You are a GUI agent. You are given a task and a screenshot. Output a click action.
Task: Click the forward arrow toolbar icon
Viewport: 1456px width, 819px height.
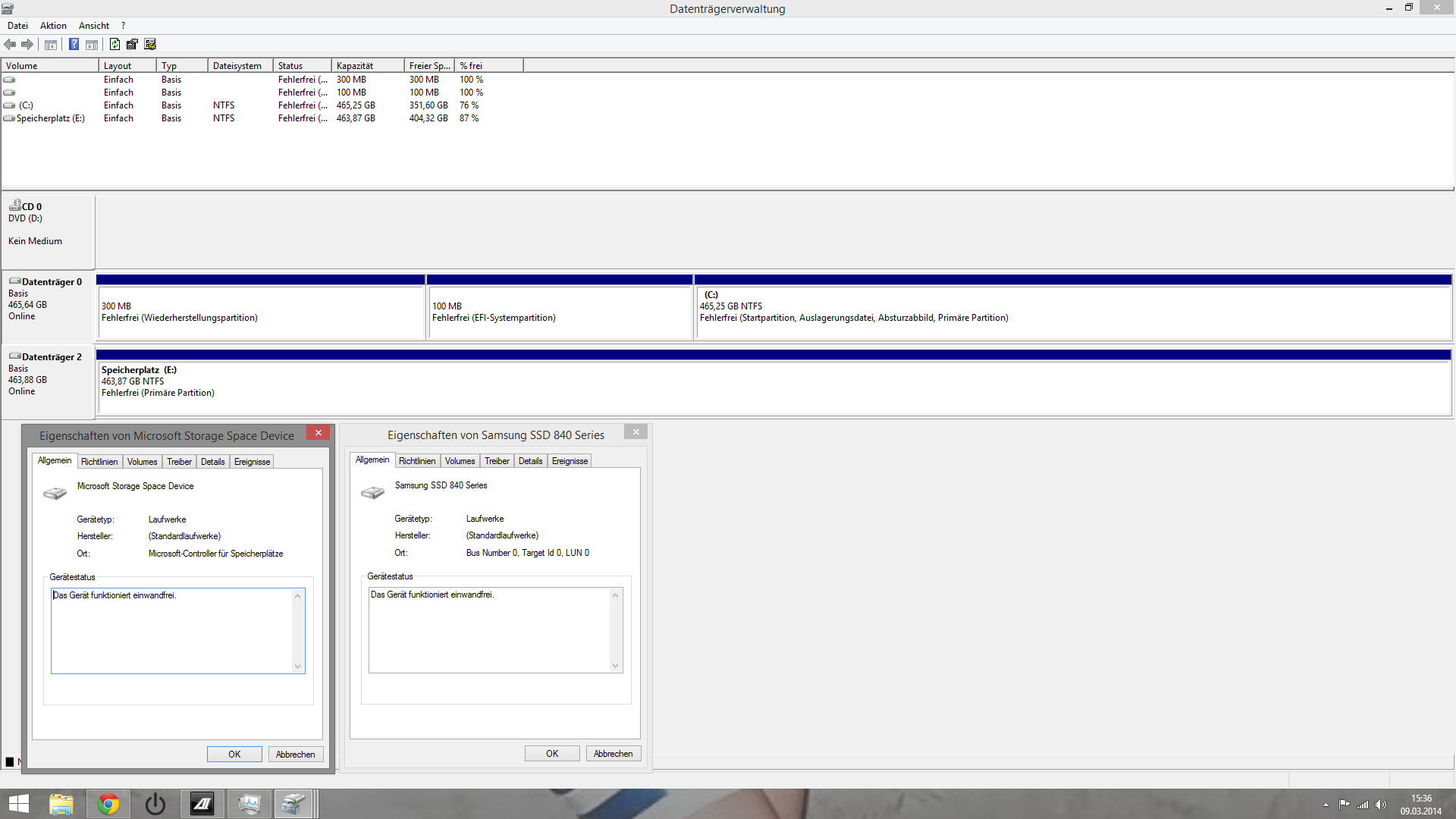(x=27, y=45)
